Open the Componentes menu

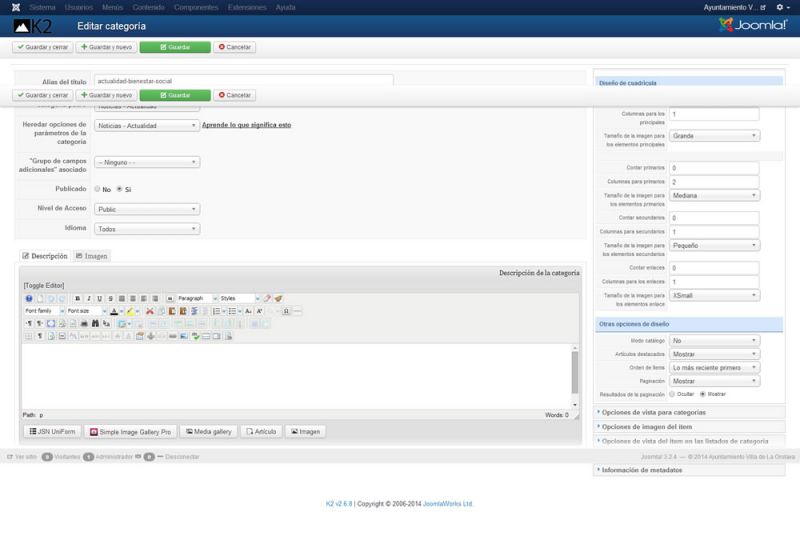(x=196, y=7)
